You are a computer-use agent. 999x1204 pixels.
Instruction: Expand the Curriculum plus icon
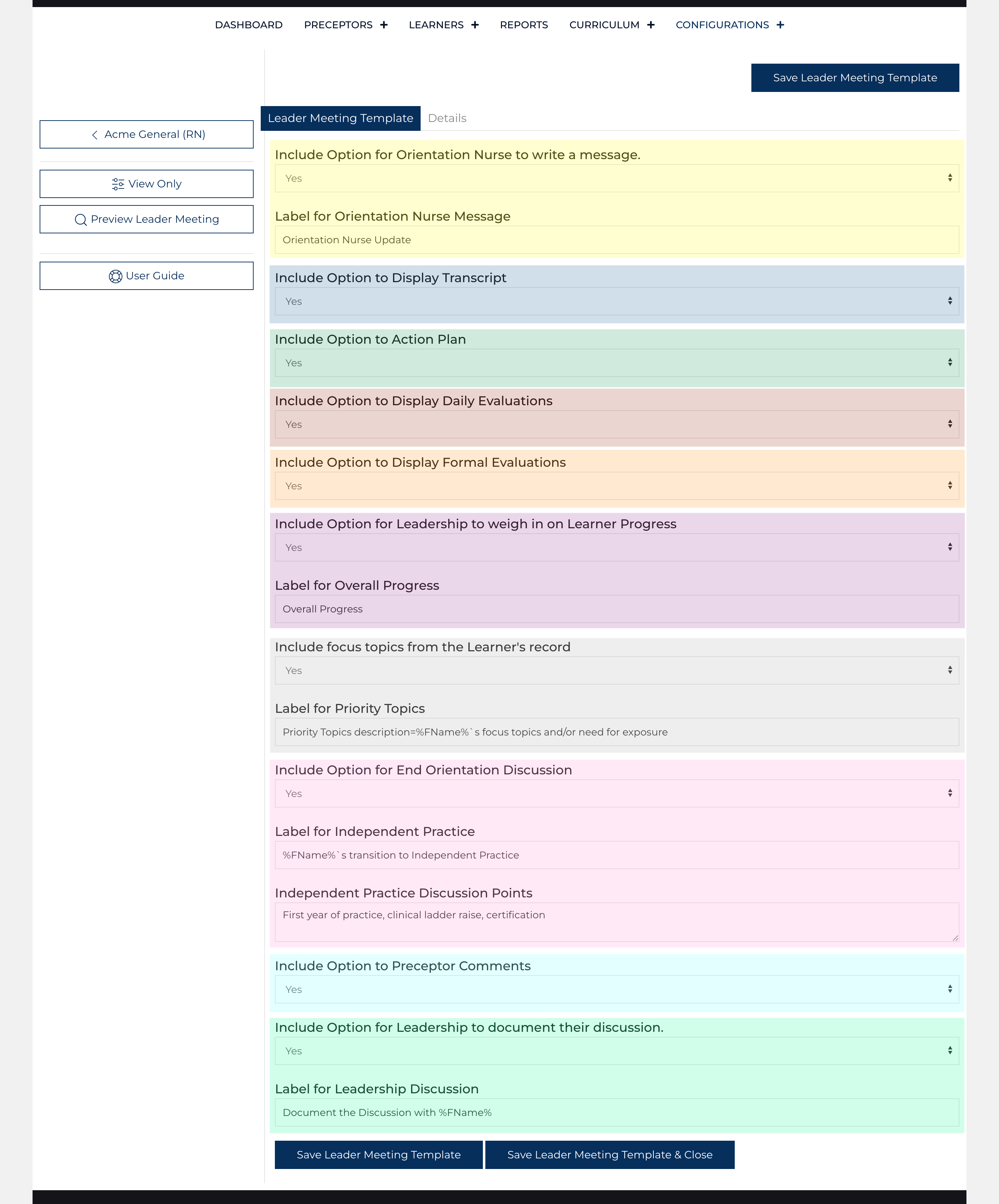pyautogui.click(x=650, y=25)
